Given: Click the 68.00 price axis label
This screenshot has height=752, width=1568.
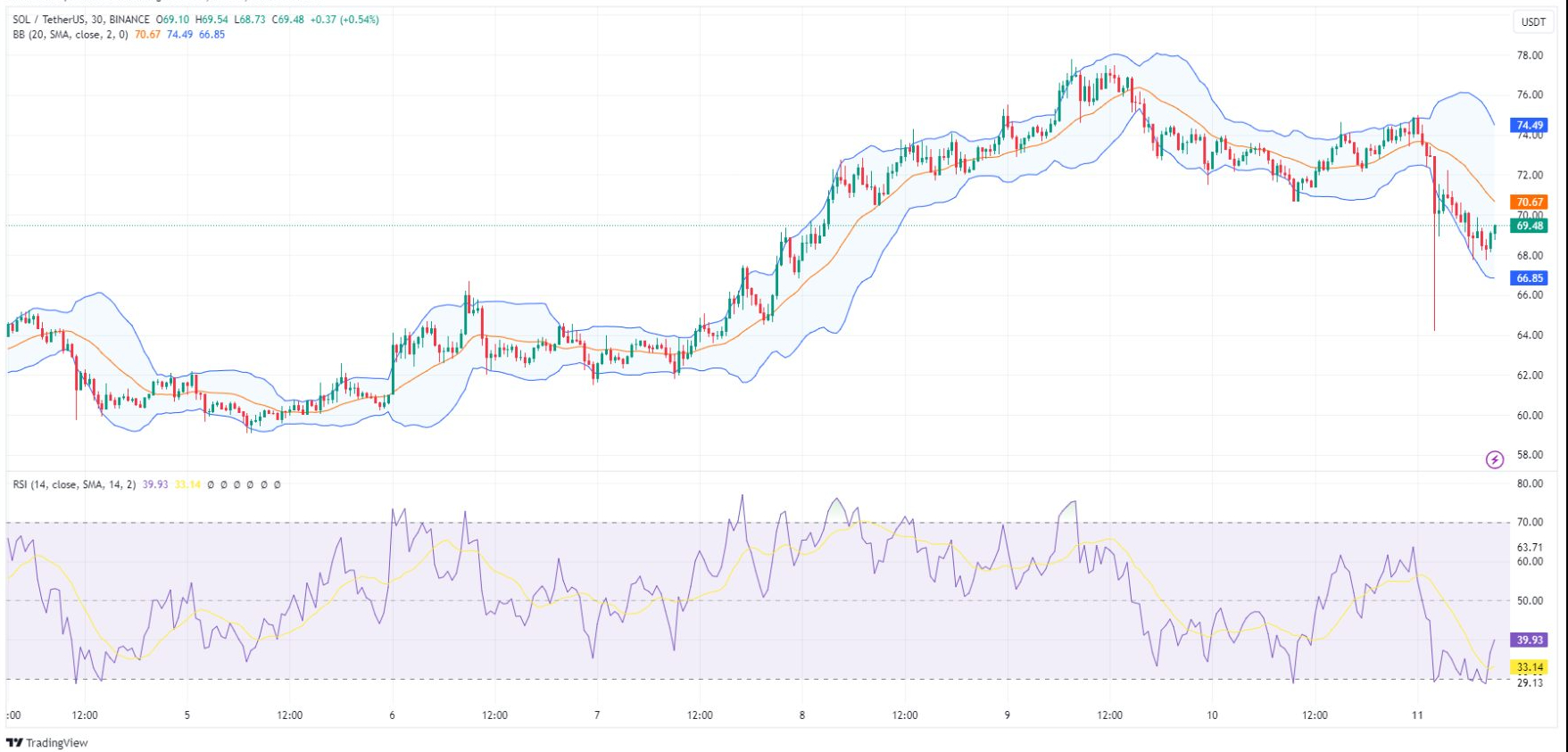Looking at the screenshot, I should pos(1530,255).
